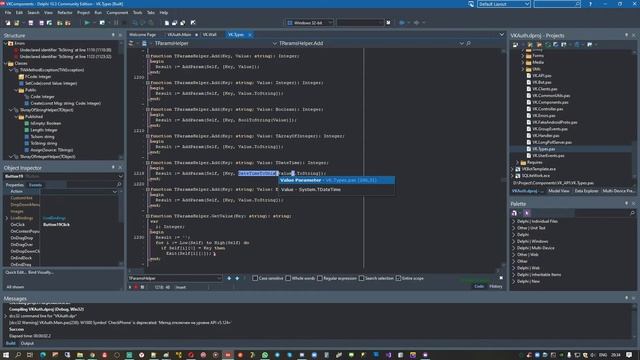Expand the Forms folder in Projects tree

523,56
